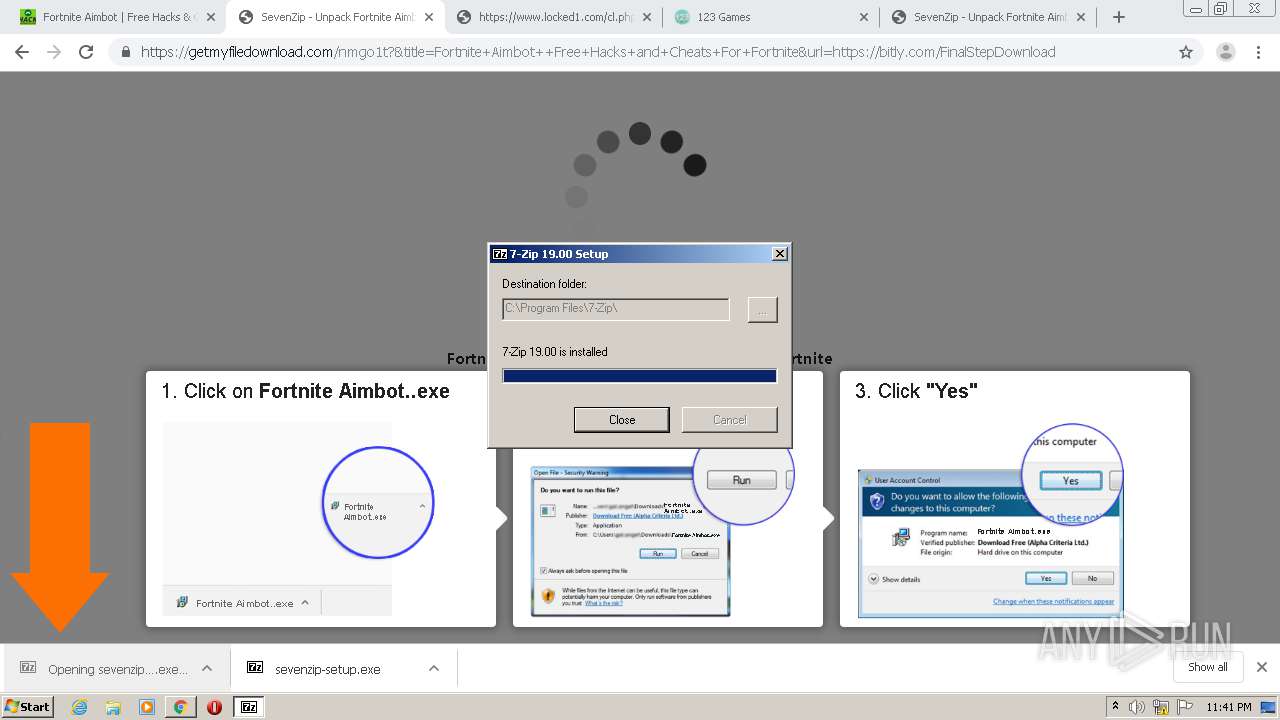Image resolution: width=1280 pixels, height=720 pixels.
Task: Click the browser Back arrow
Action: [22, 52]
